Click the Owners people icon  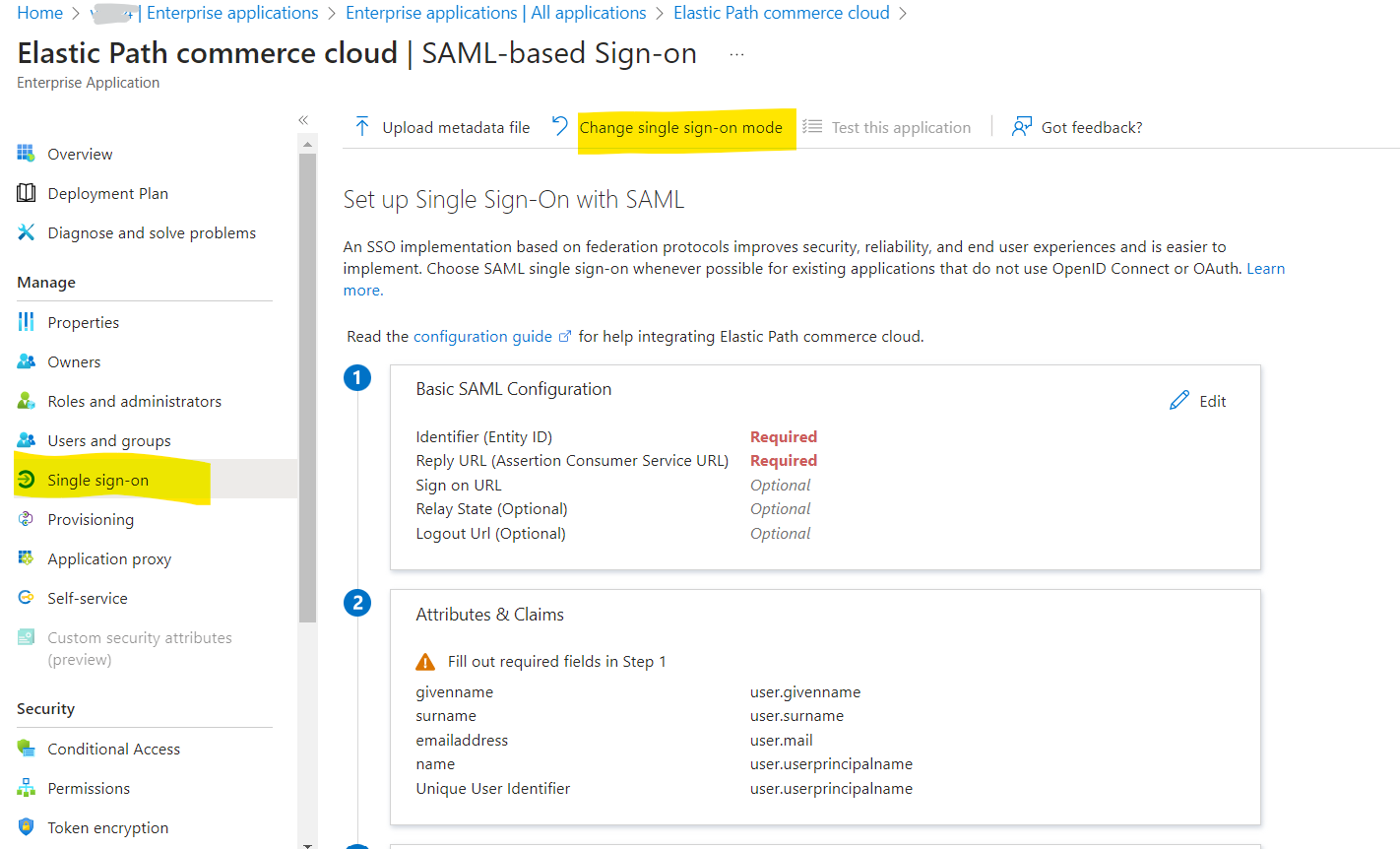pyautogui.click(x=26, y=361)
